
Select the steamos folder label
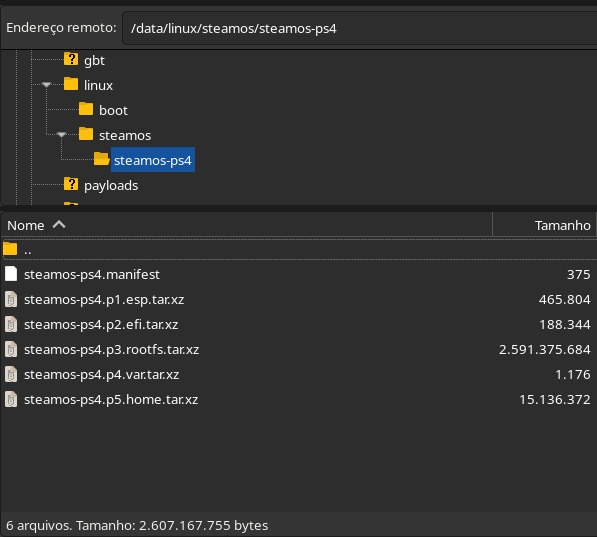point(125,136)
